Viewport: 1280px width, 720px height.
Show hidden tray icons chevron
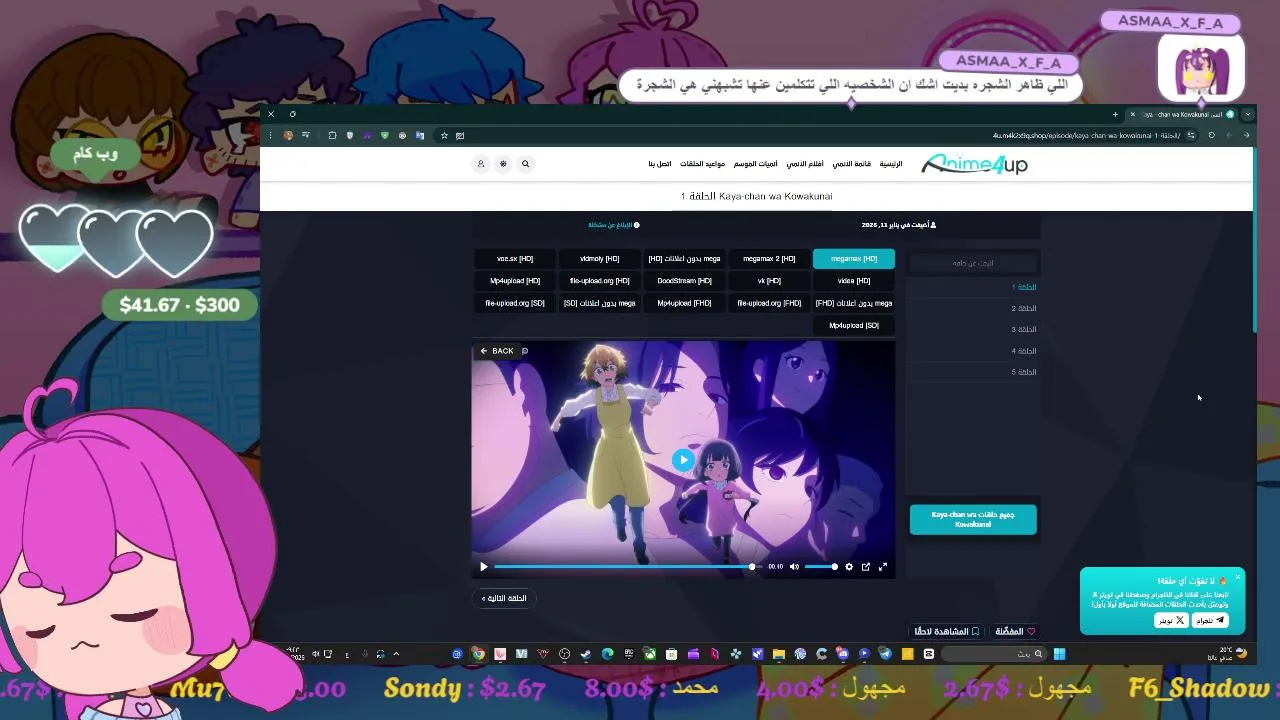(397, 654)
